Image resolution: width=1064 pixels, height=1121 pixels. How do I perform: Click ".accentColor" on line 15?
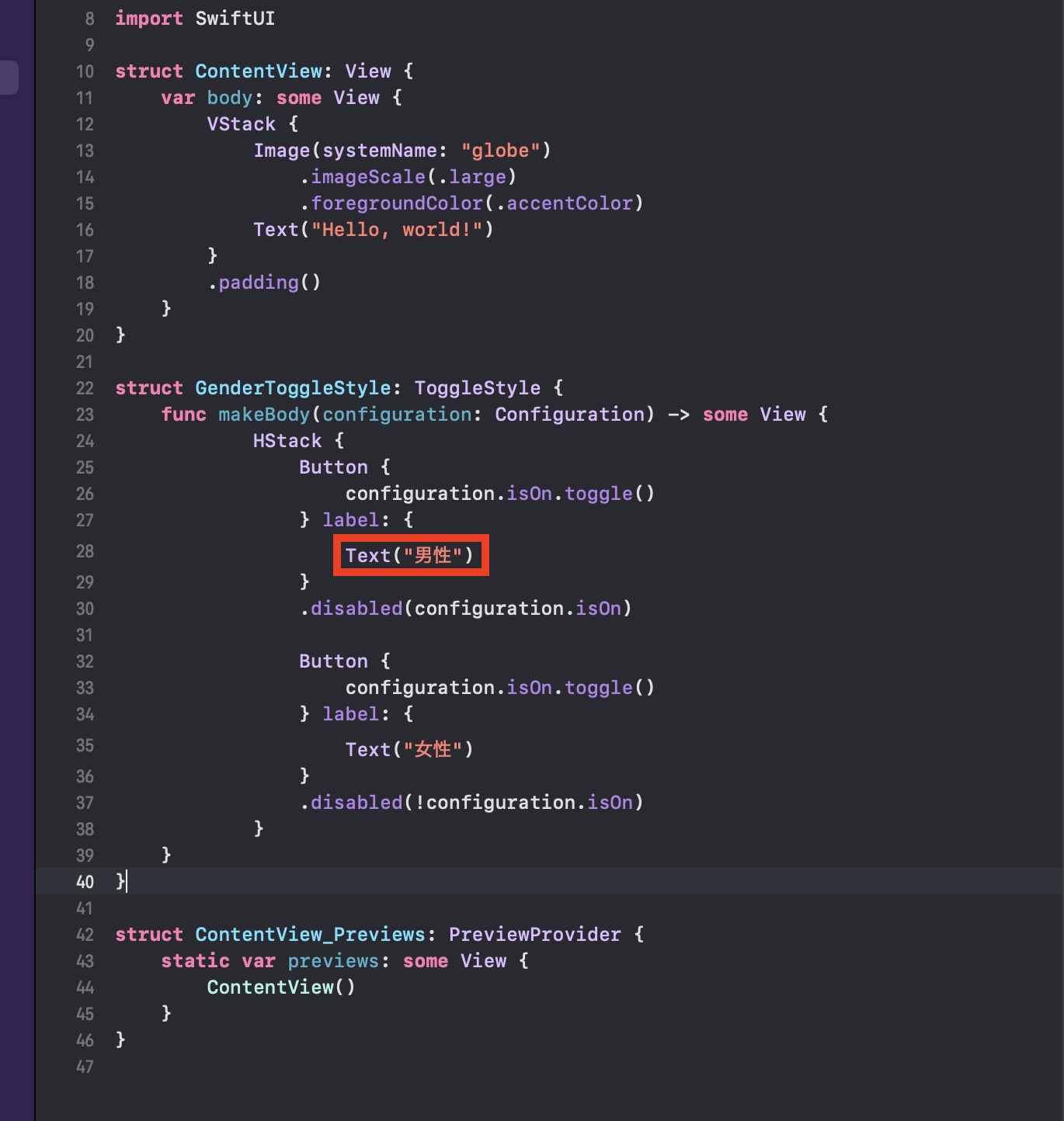pos(564,203)
